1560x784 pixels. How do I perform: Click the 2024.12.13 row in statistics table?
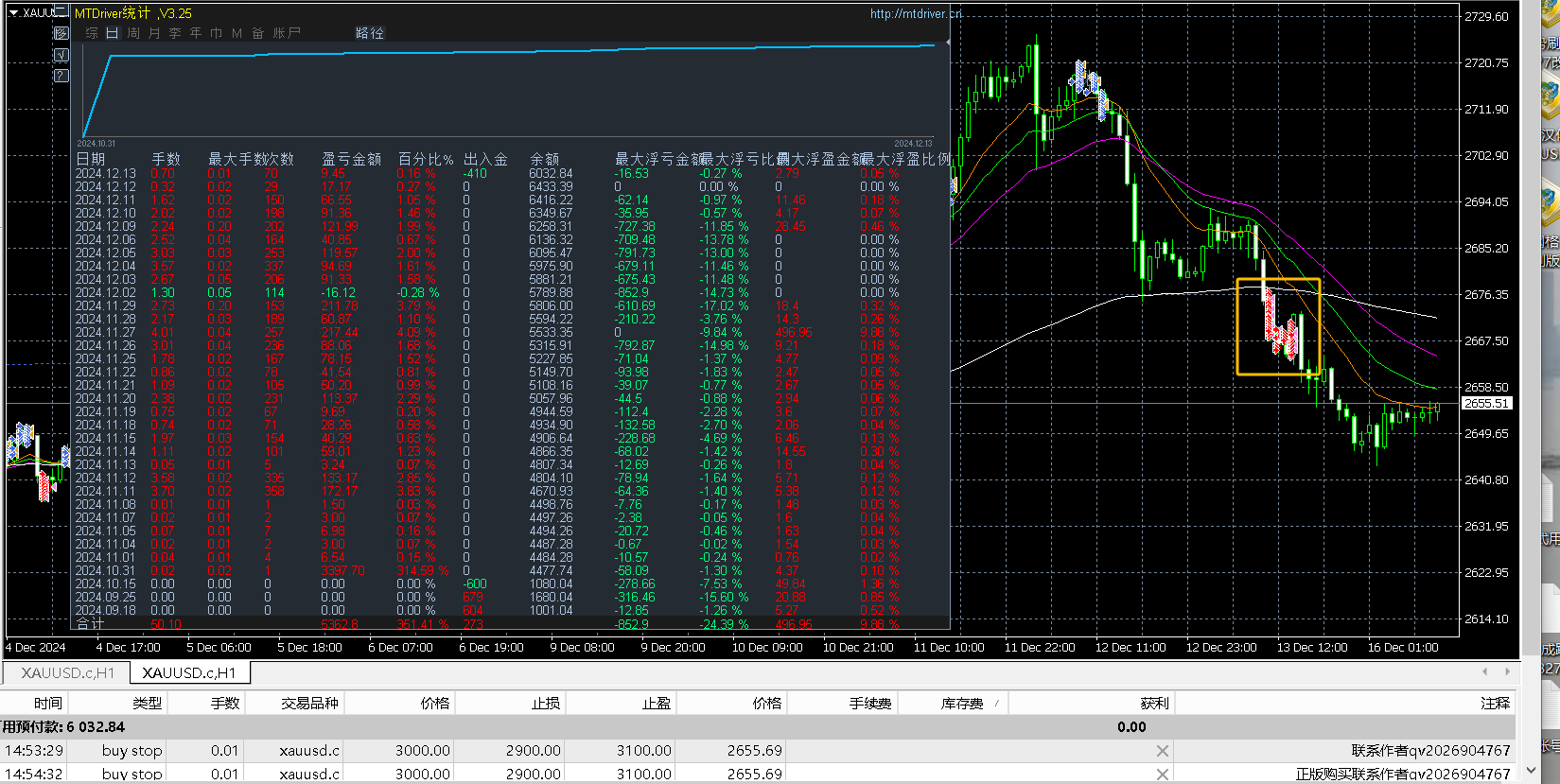click(x=511, y=173)
